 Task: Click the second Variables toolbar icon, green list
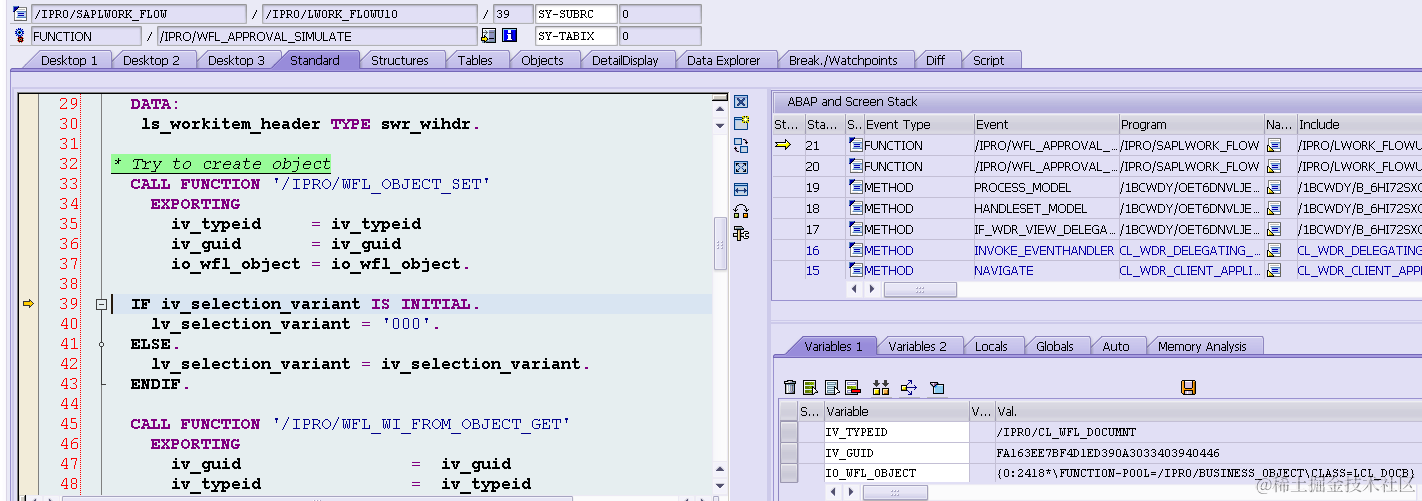(x=811, y=387)
